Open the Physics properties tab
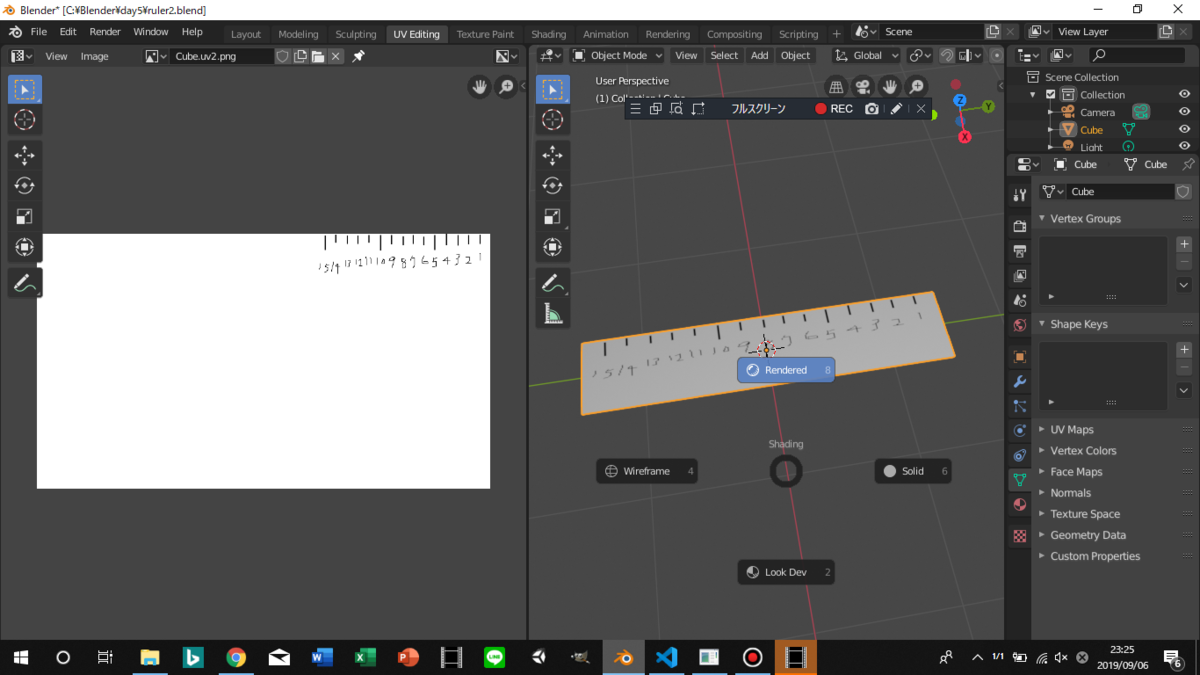The width and height of the screenshot is (1200, 675). click(1019, 431)
